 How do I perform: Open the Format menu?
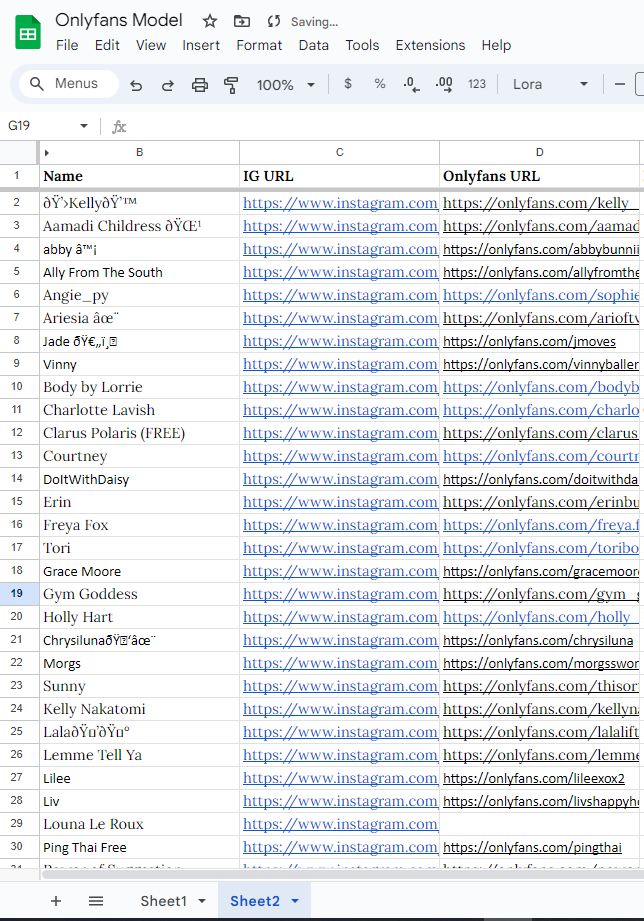[259, 45]
